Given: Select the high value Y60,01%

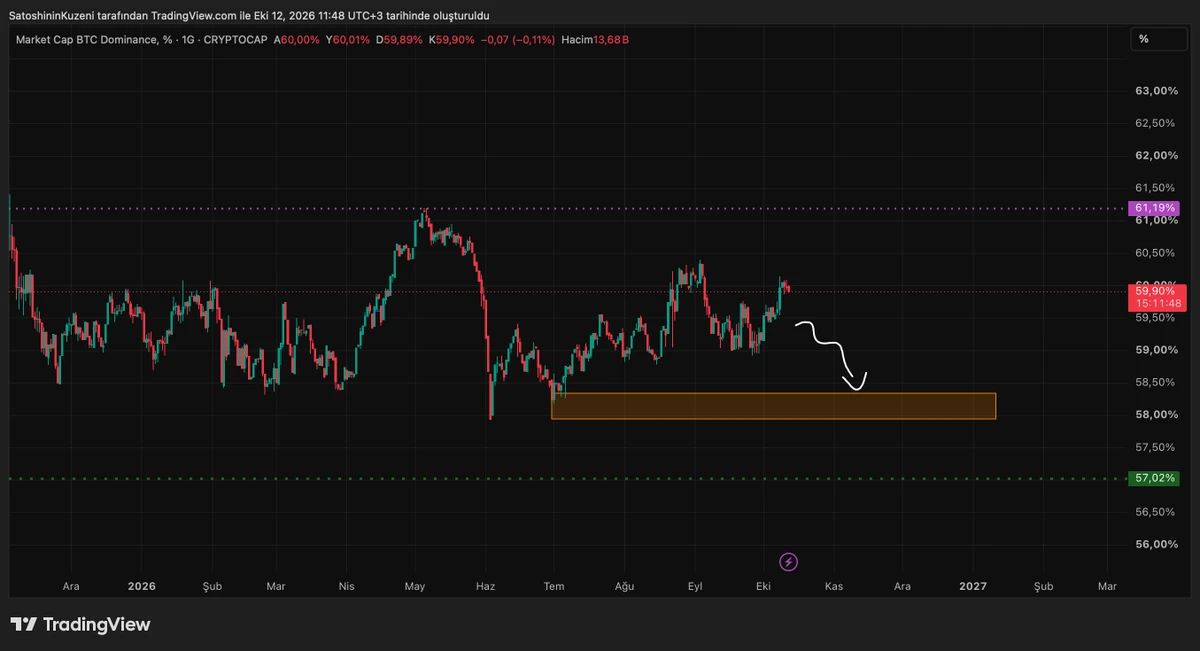Looking at the screenshot, I should point(348,40).
